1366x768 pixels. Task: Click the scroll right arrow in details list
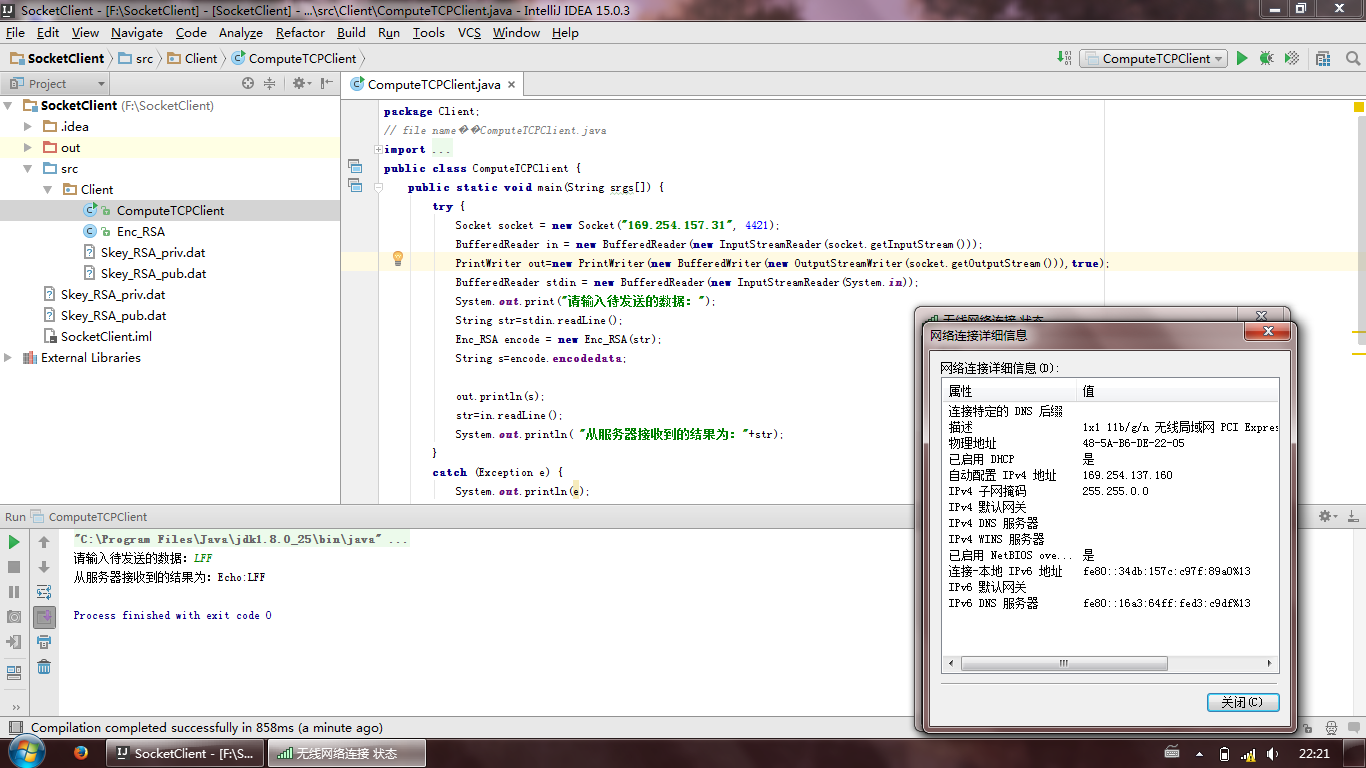coord(1270,663)
